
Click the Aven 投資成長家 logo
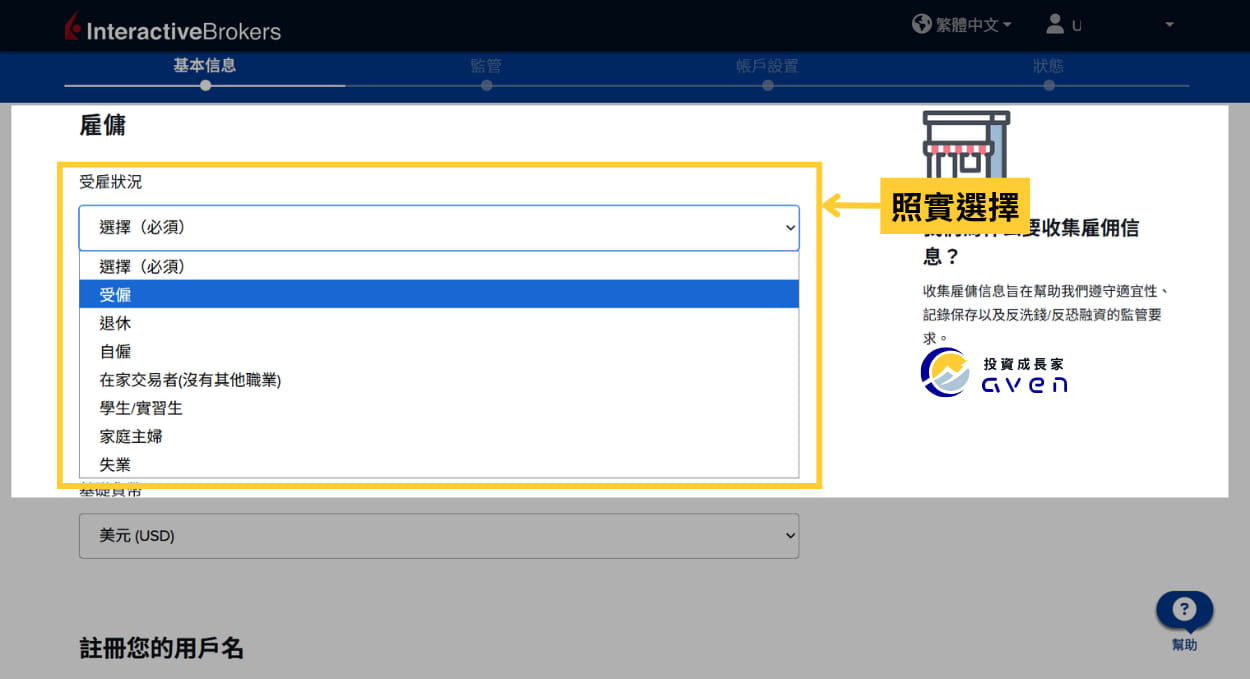[x=994, y=373]
